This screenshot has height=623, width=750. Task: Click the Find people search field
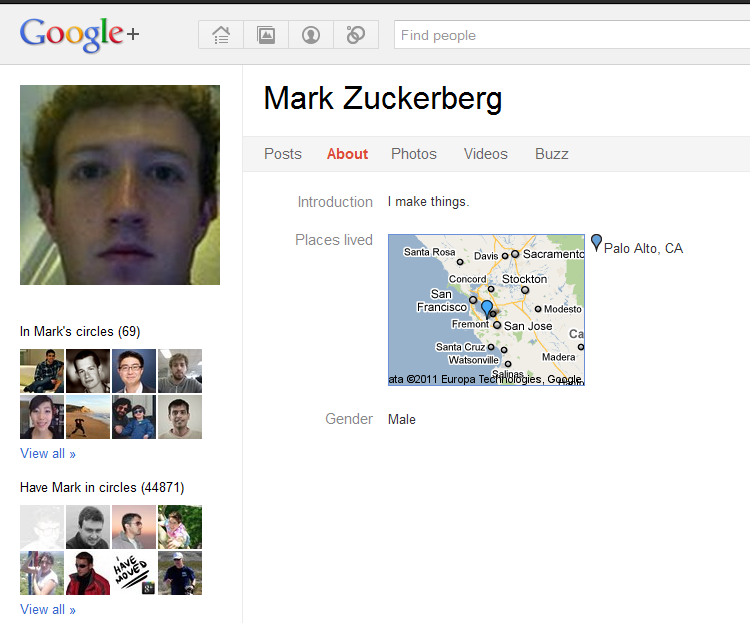[570, 35]
